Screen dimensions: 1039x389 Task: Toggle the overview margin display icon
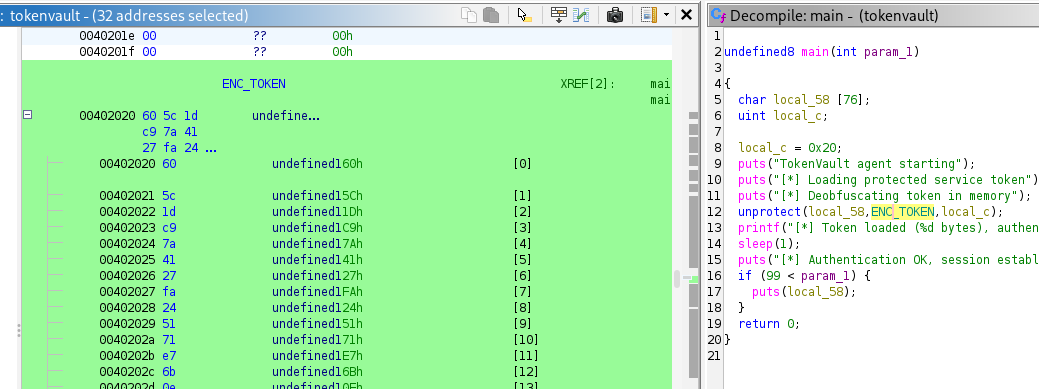(x=649, y=15)
